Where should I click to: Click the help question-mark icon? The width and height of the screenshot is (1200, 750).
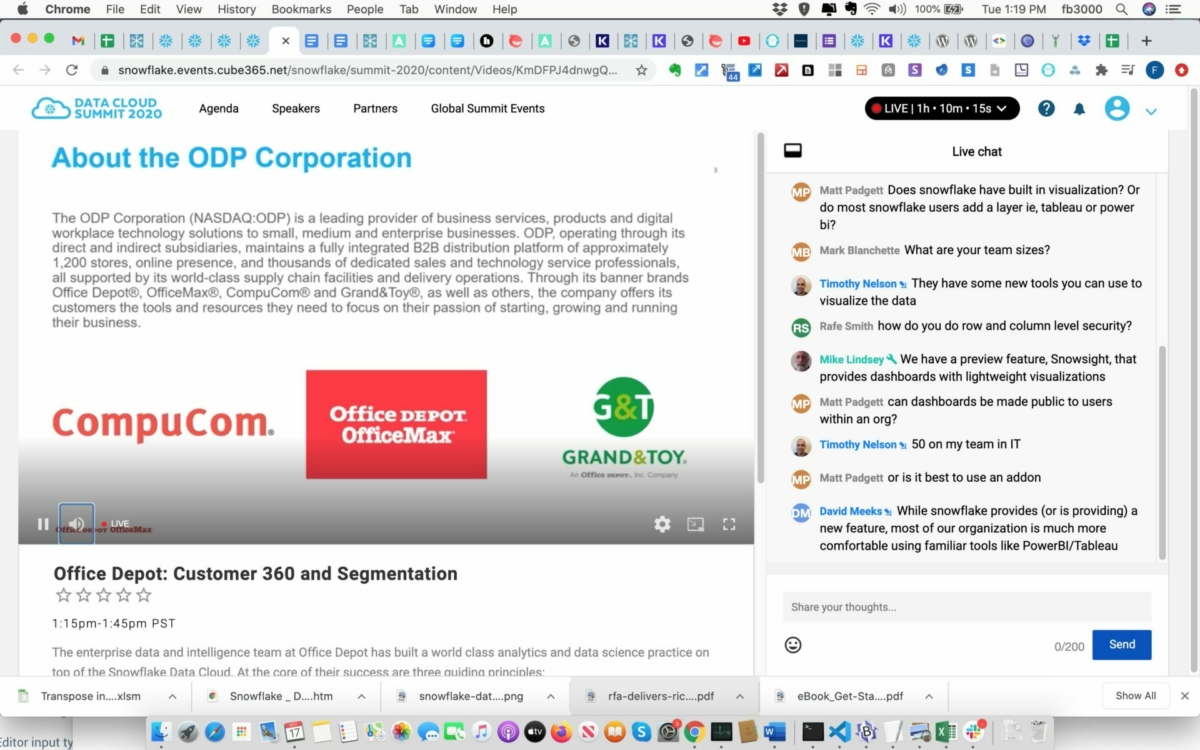pyautogui.click(x=1046, y=108)
